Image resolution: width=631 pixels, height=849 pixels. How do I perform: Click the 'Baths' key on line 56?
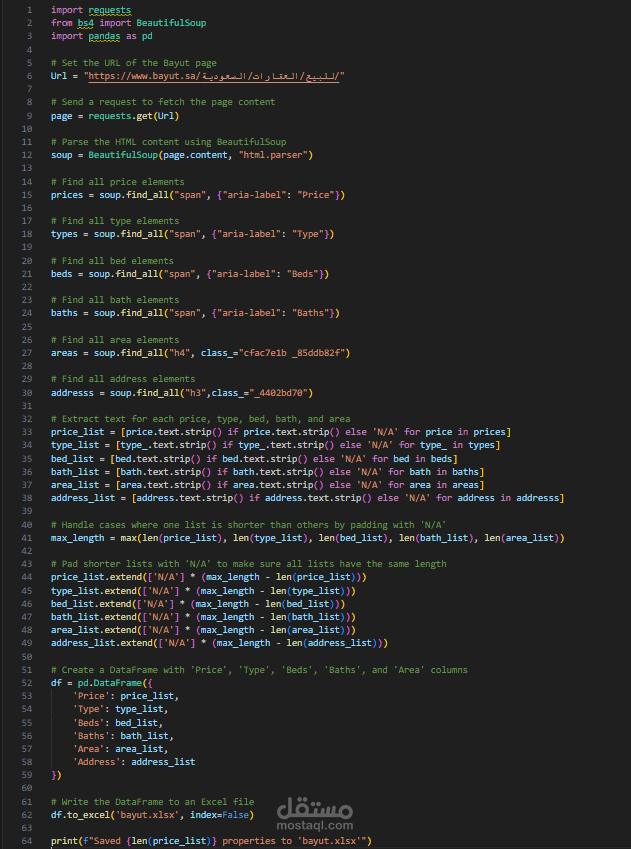[x=91, y=736]
